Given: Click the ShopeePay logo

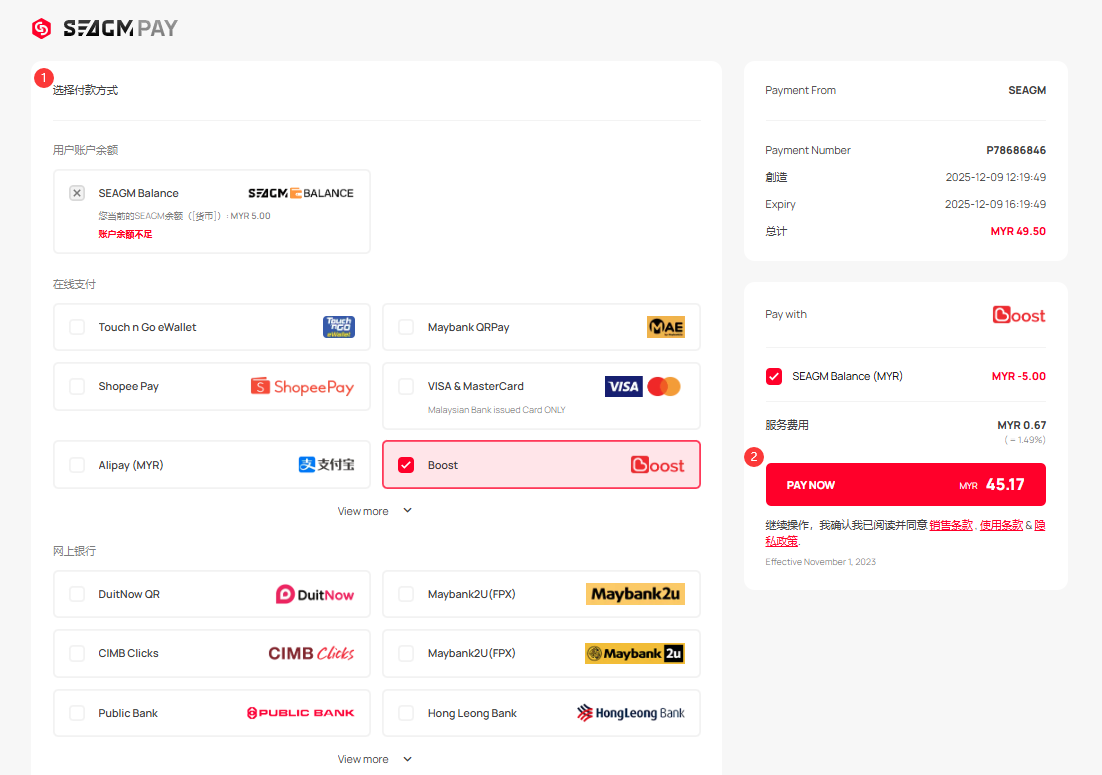Looking at the screenshot, I should [x=302, y=387].
